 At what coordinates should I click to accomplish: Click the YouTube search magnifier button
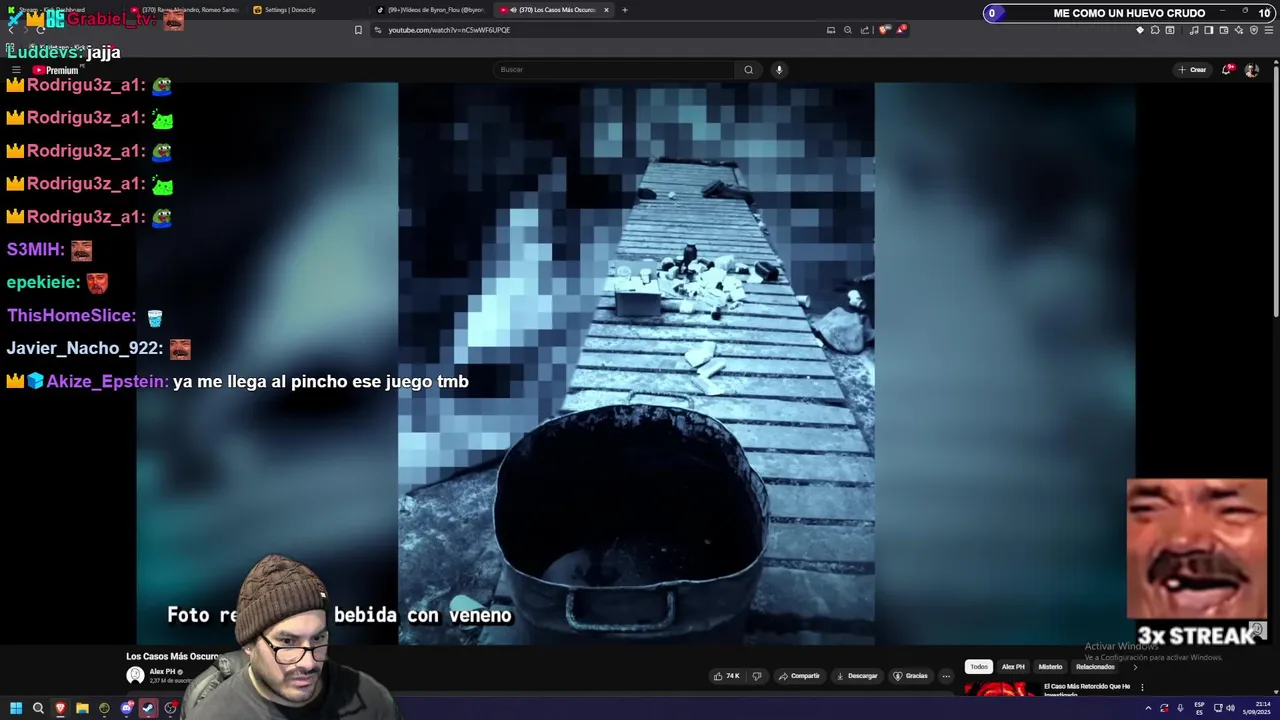coord(748,70)
